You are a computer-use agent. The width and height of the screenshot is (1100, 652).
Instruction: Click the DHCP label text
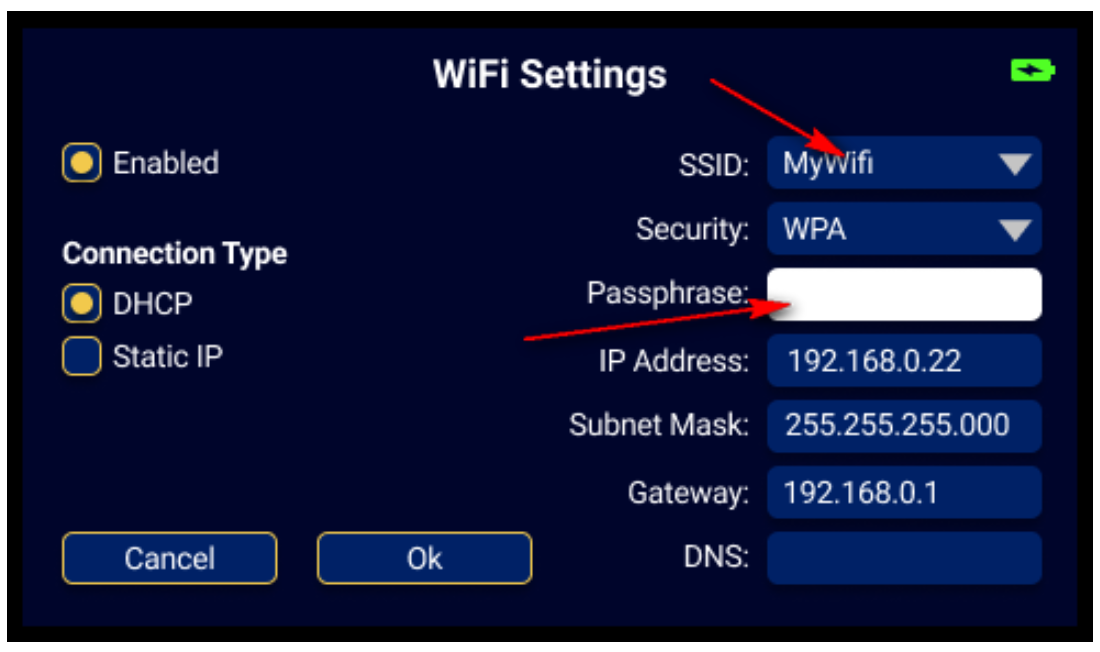[152, 303]
